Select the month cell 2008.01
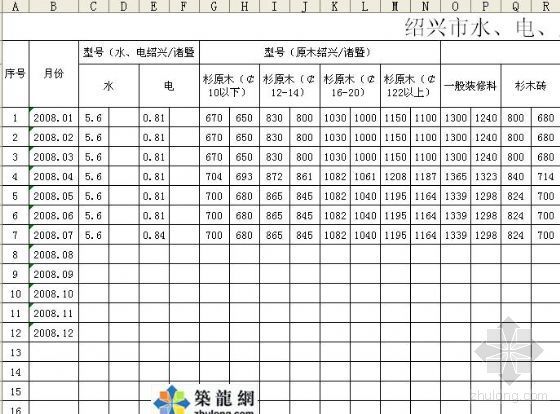 click(x=54, y=118)
